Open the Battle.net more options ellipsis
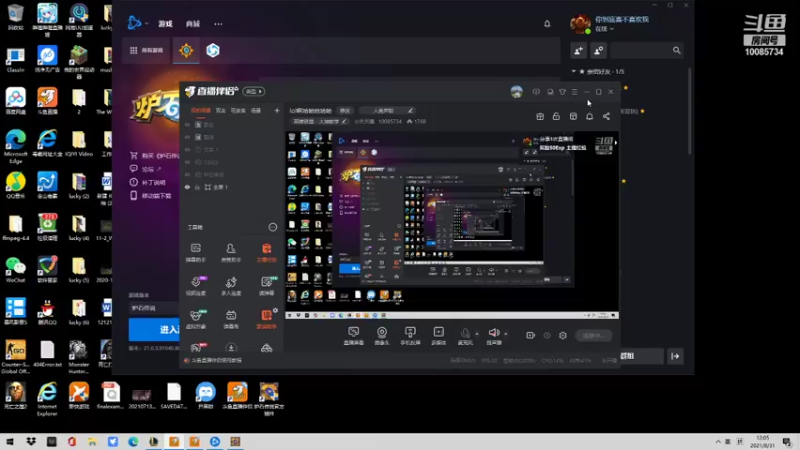Screen dimensions: 800x450 [218, 23]
